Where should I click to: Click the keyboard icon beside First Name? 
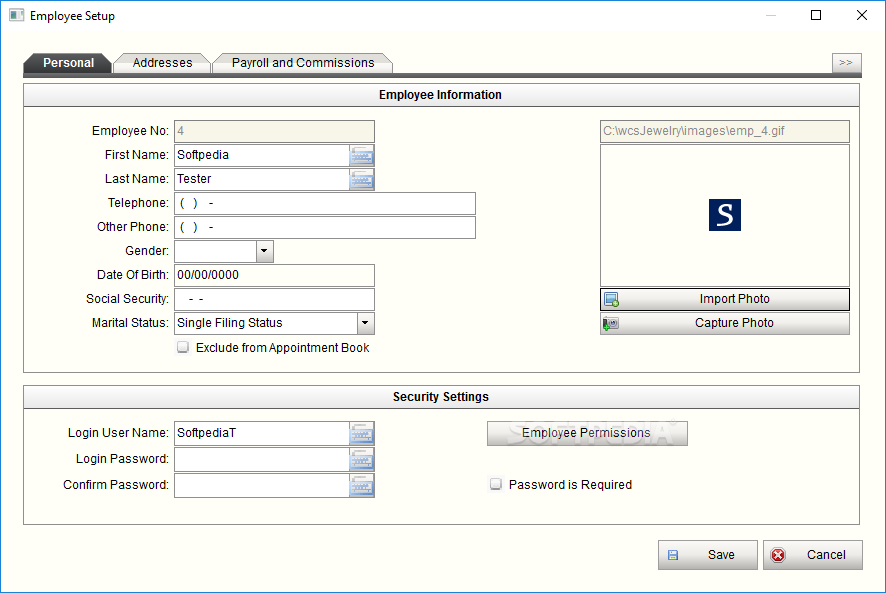point(361,155)
